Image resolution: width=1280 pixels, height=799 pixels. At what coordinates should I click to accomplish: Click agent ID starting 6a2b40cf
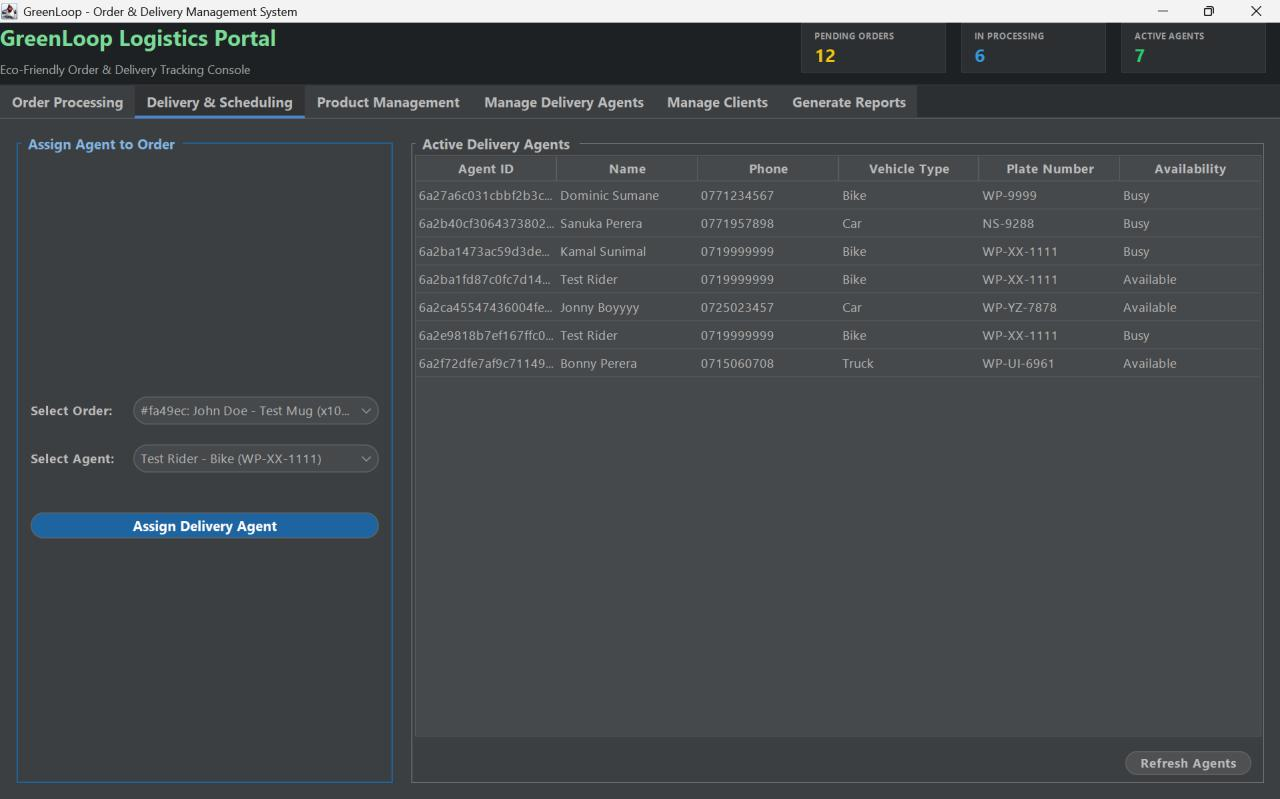[486, 224]
